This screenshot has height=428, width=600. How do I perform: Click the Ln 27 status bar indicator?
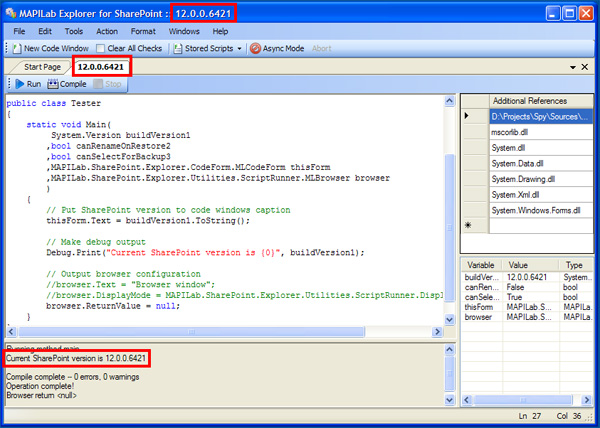click(x=530, y=416)
